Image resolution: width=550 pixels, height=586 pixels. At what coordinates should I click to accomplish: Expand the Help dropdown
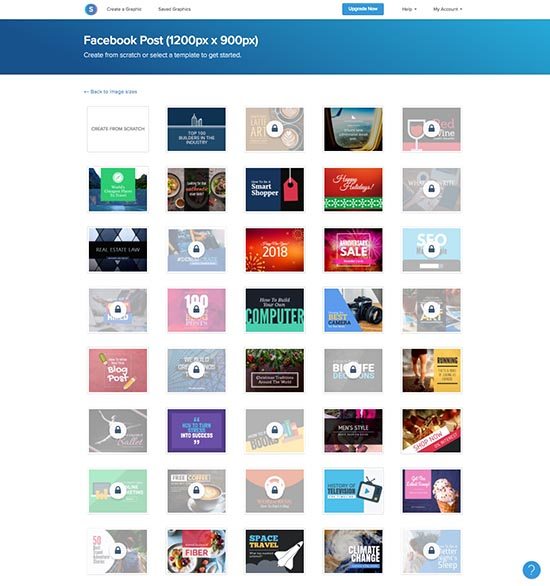409,9
